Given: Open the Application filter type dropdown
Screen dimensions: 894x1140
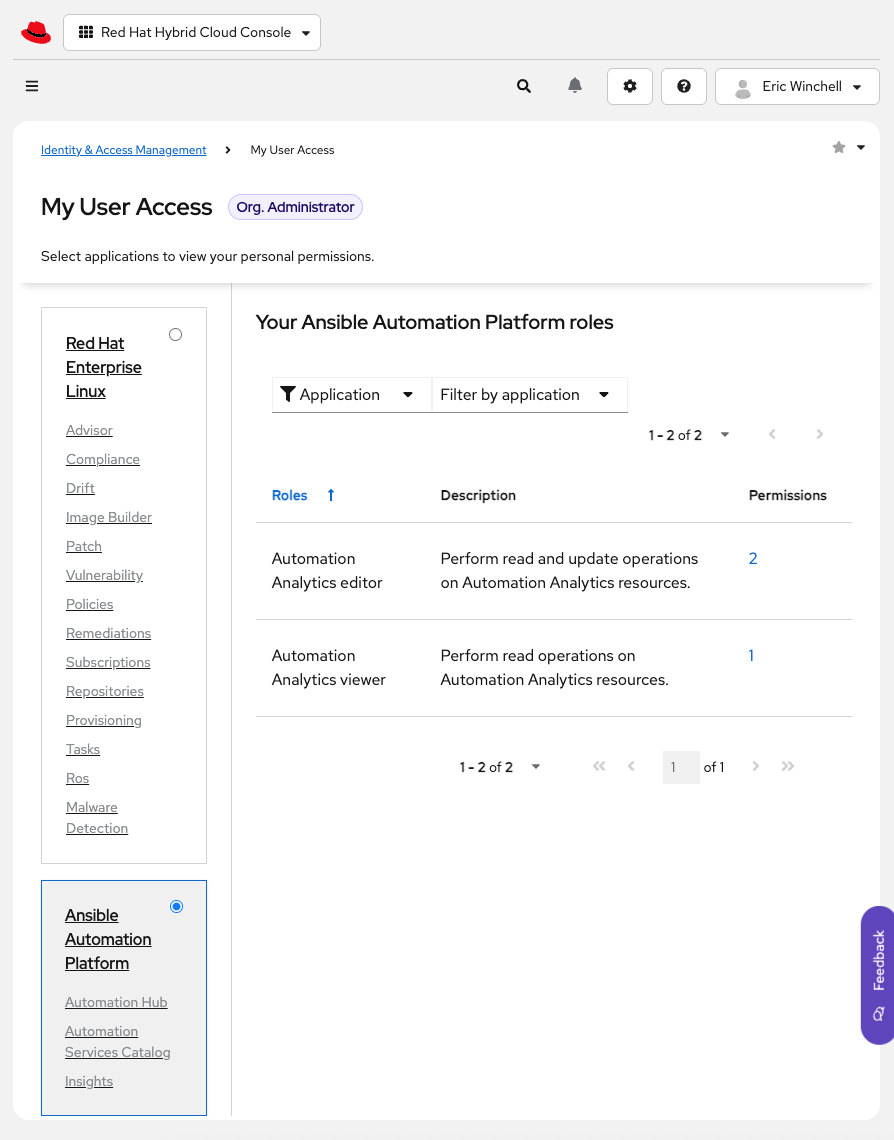Looking at the screenshot, I should tap(350, 395).
